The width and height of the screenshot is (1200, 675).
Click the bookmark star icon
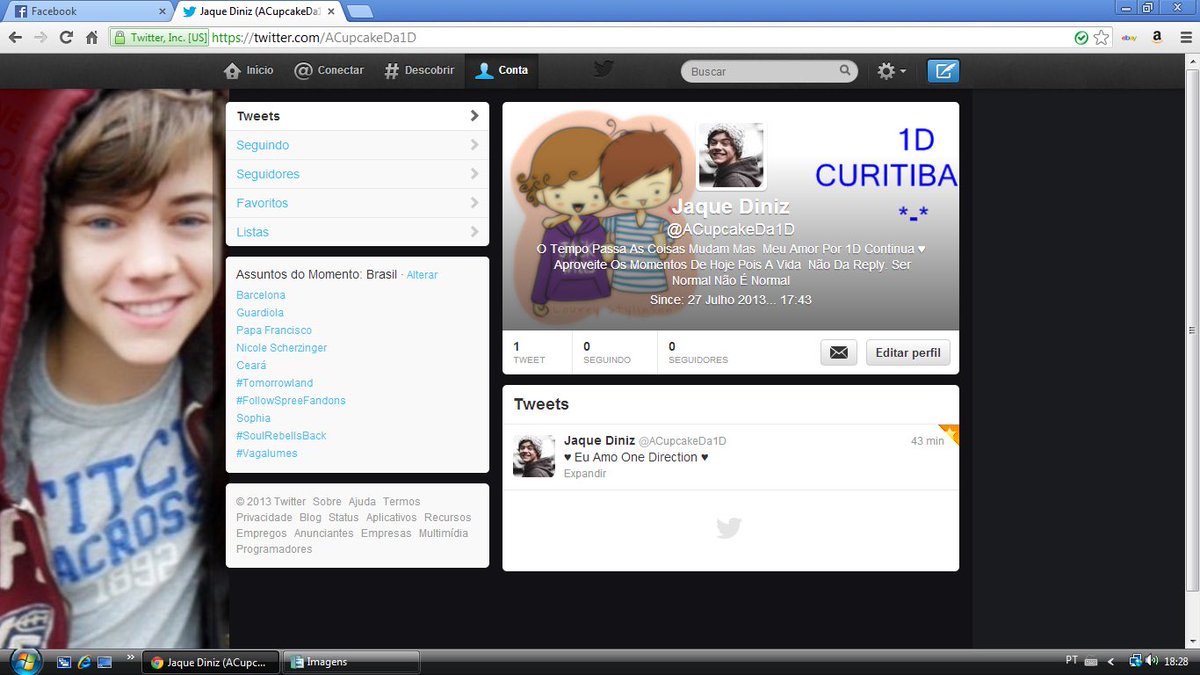point(1101,38)
